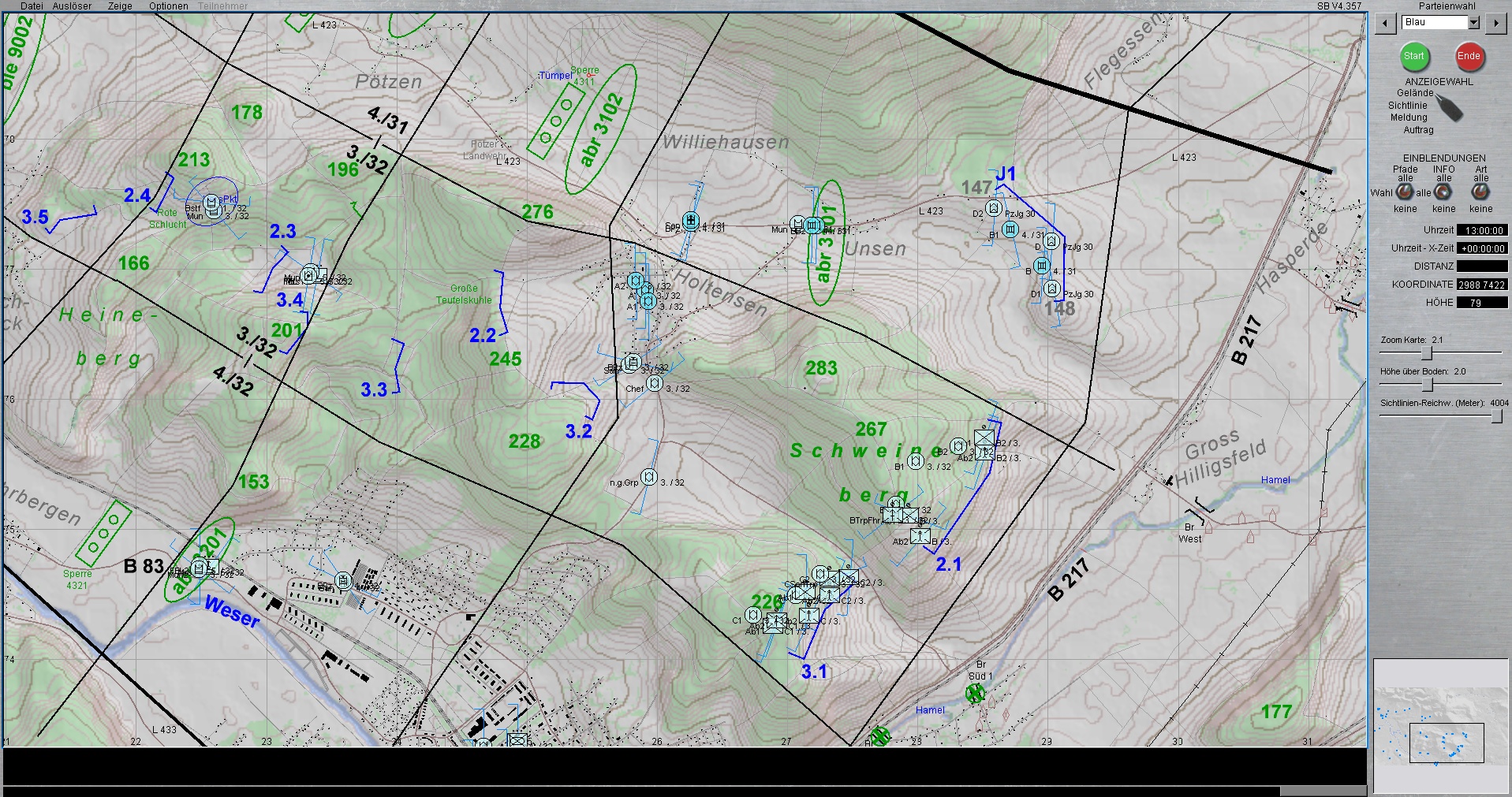Click the previous party arrow button
1512x797 pixels.
click(1385, 24)
